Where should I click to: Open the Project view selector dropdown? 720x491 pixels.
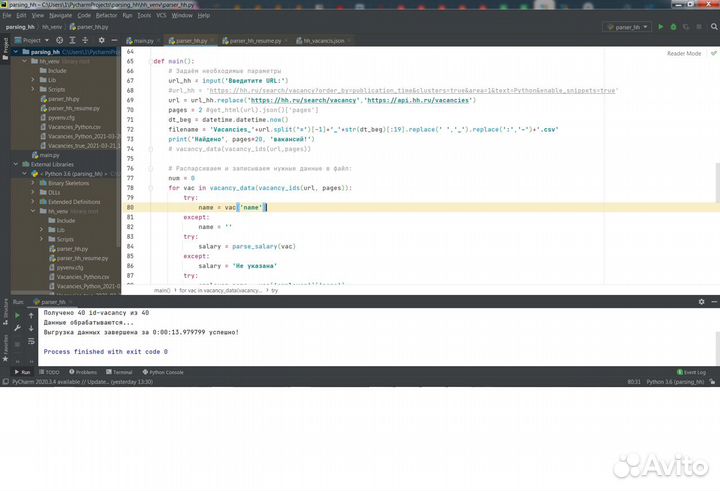point(32,40)
